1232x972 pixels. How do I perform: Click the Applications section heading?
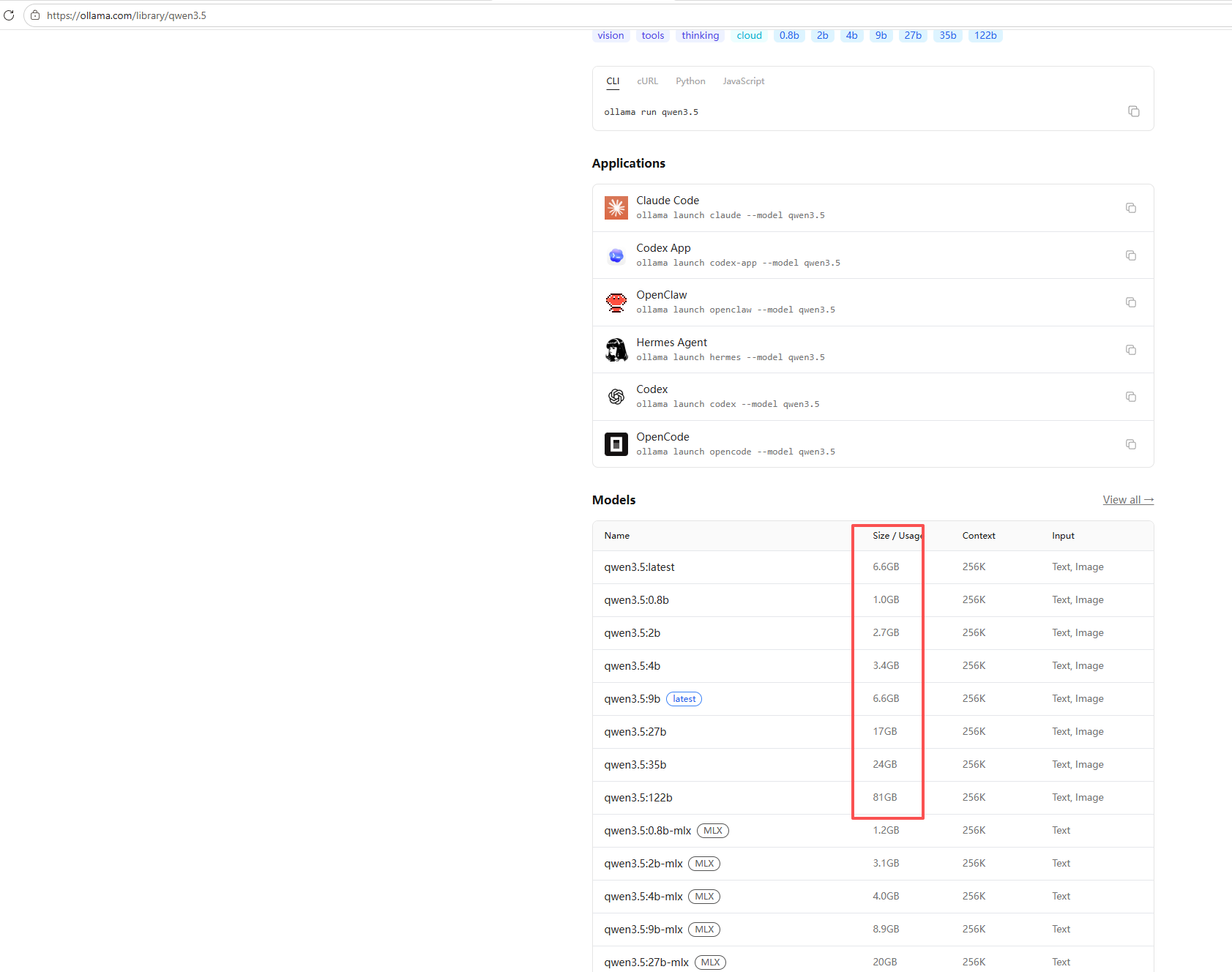coord(628,163)
